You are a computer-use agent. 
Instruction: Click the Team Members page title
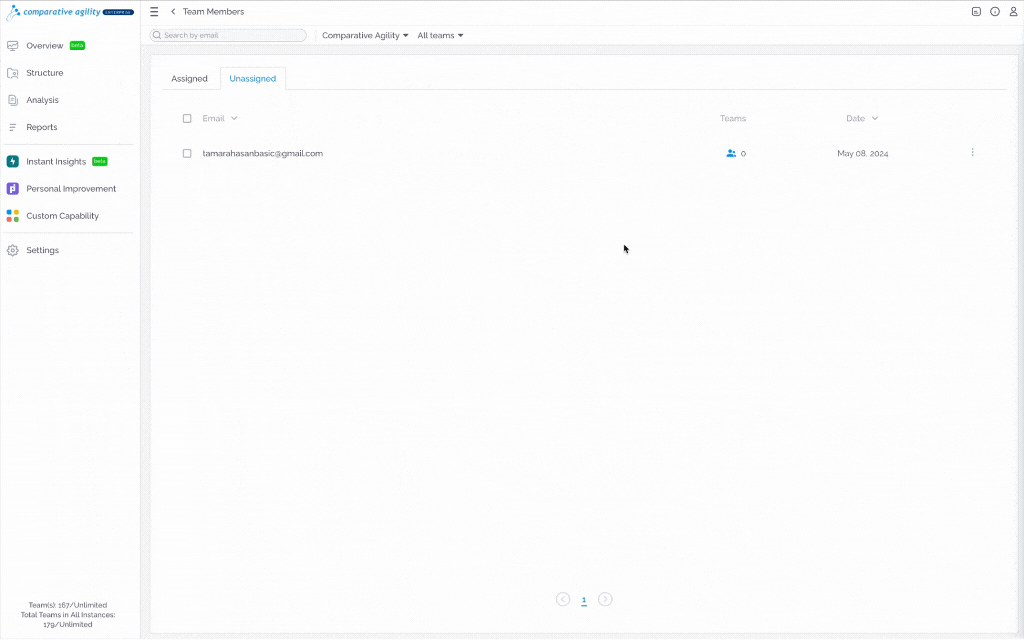214,12
